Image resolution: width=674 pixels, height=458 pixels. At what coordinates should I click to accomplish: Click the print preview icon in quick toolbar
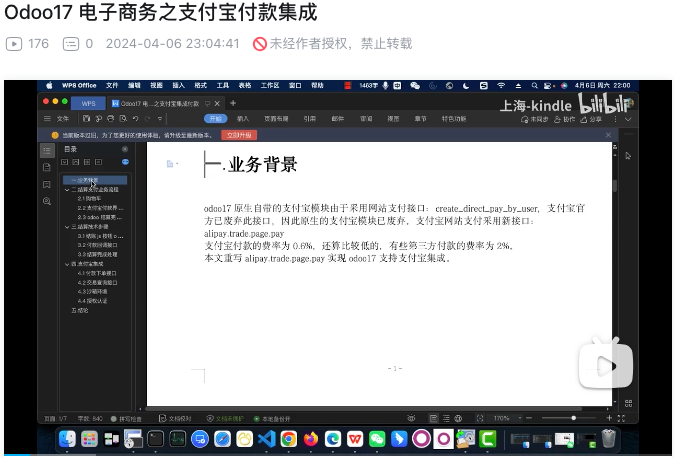coord(123,119)
